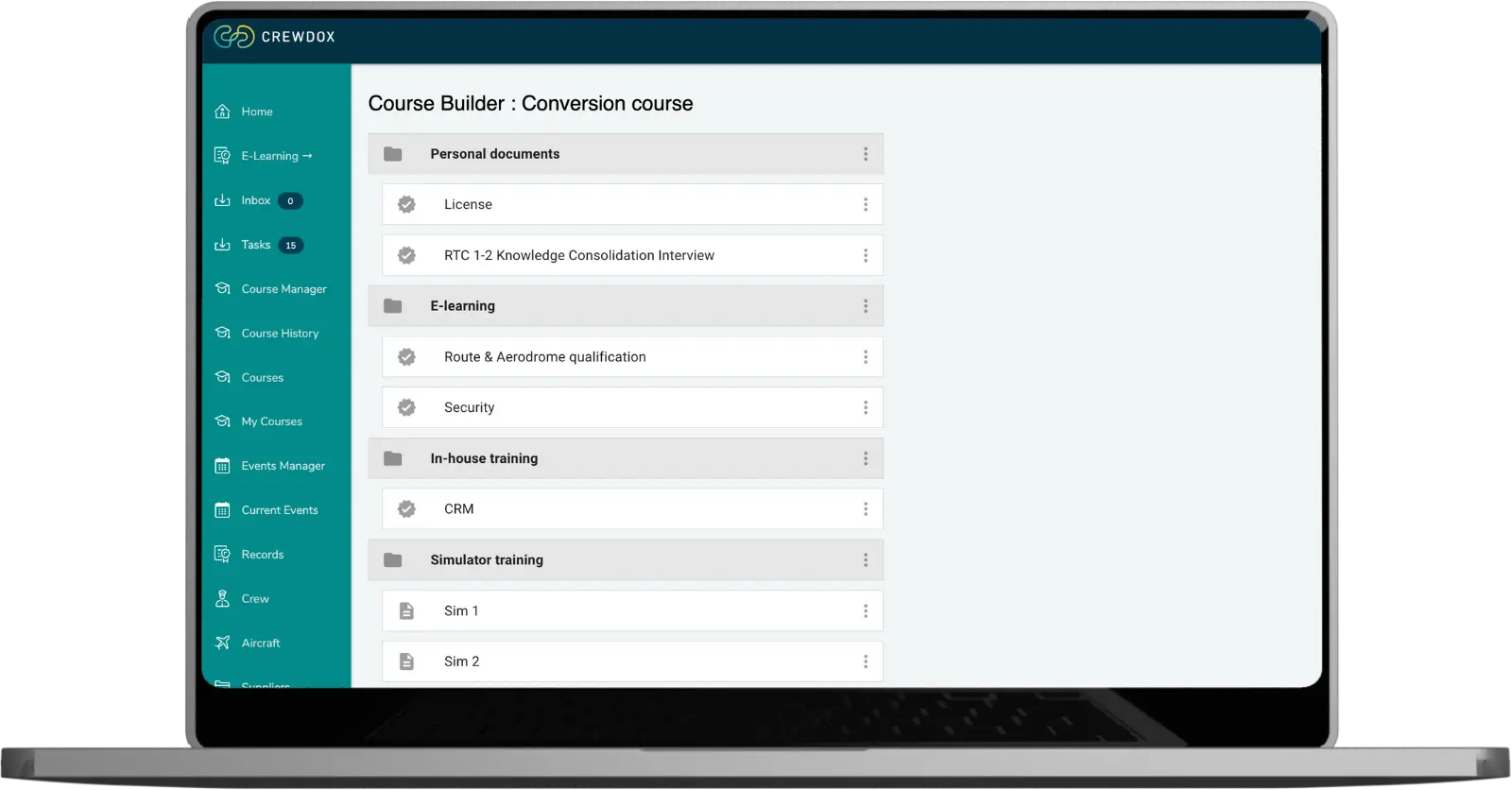Click the Crew person icon
Image resolution: width=1512 pixels, height=790 pixels.
pos(223,598)
